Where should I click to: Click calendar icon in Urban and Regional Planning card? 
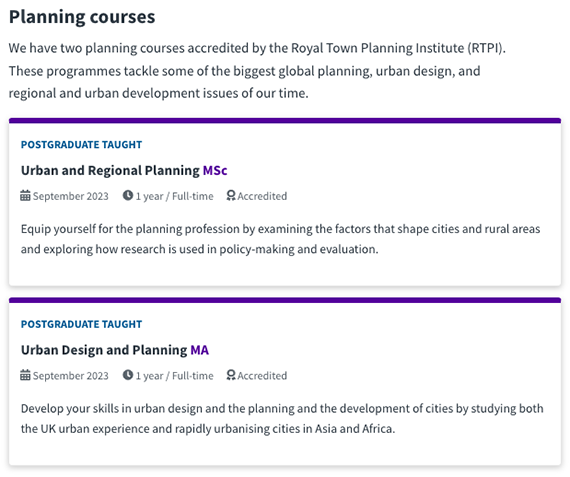(25, 196)
